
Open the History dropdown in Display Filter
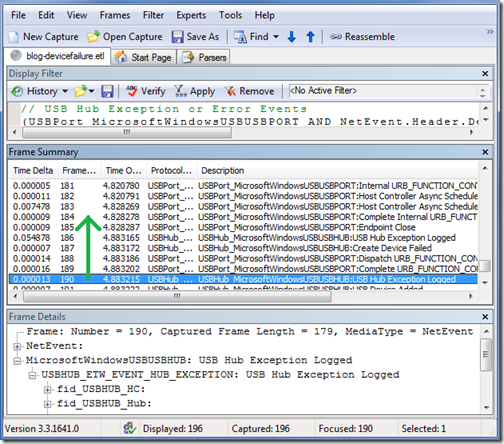(x=65, y=91)
